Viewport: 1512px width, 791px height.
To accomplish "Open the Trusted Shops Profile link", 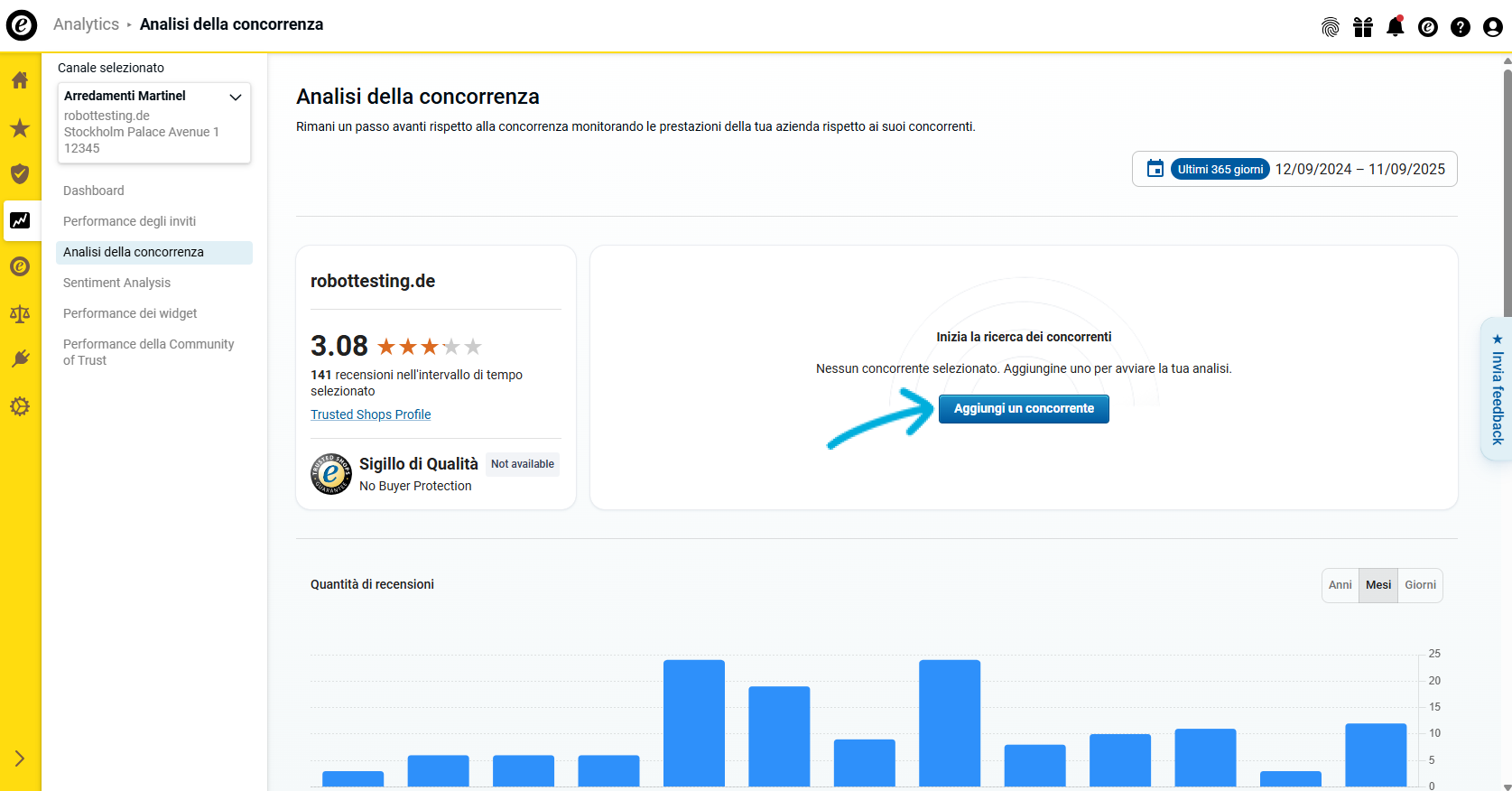I will pyautogui.click(x=370, y=414).
